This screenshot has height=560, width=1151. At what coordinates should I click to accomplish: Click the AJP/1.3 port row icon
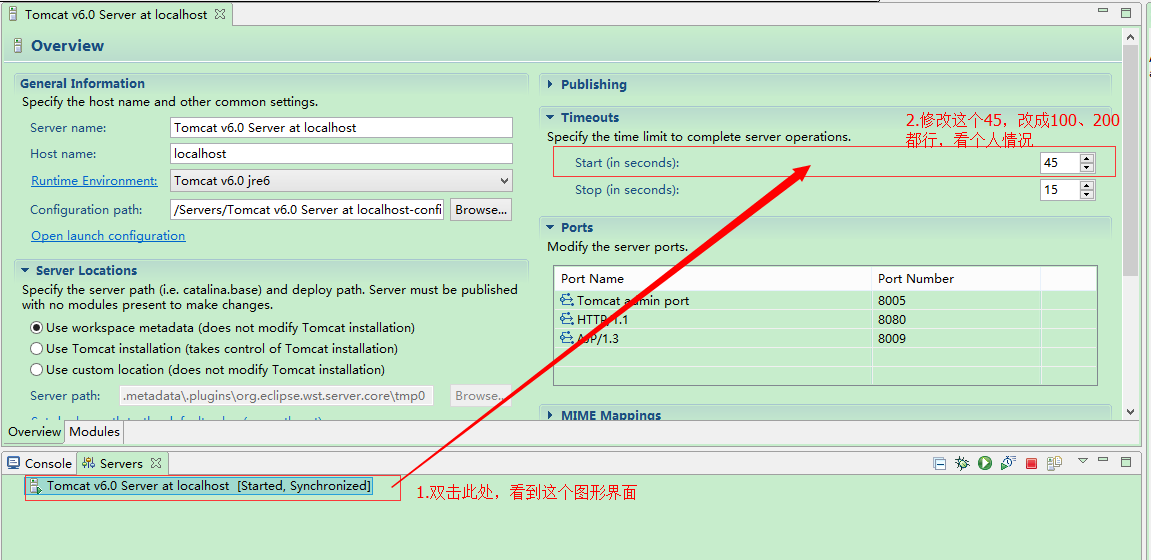click(567, 338)
